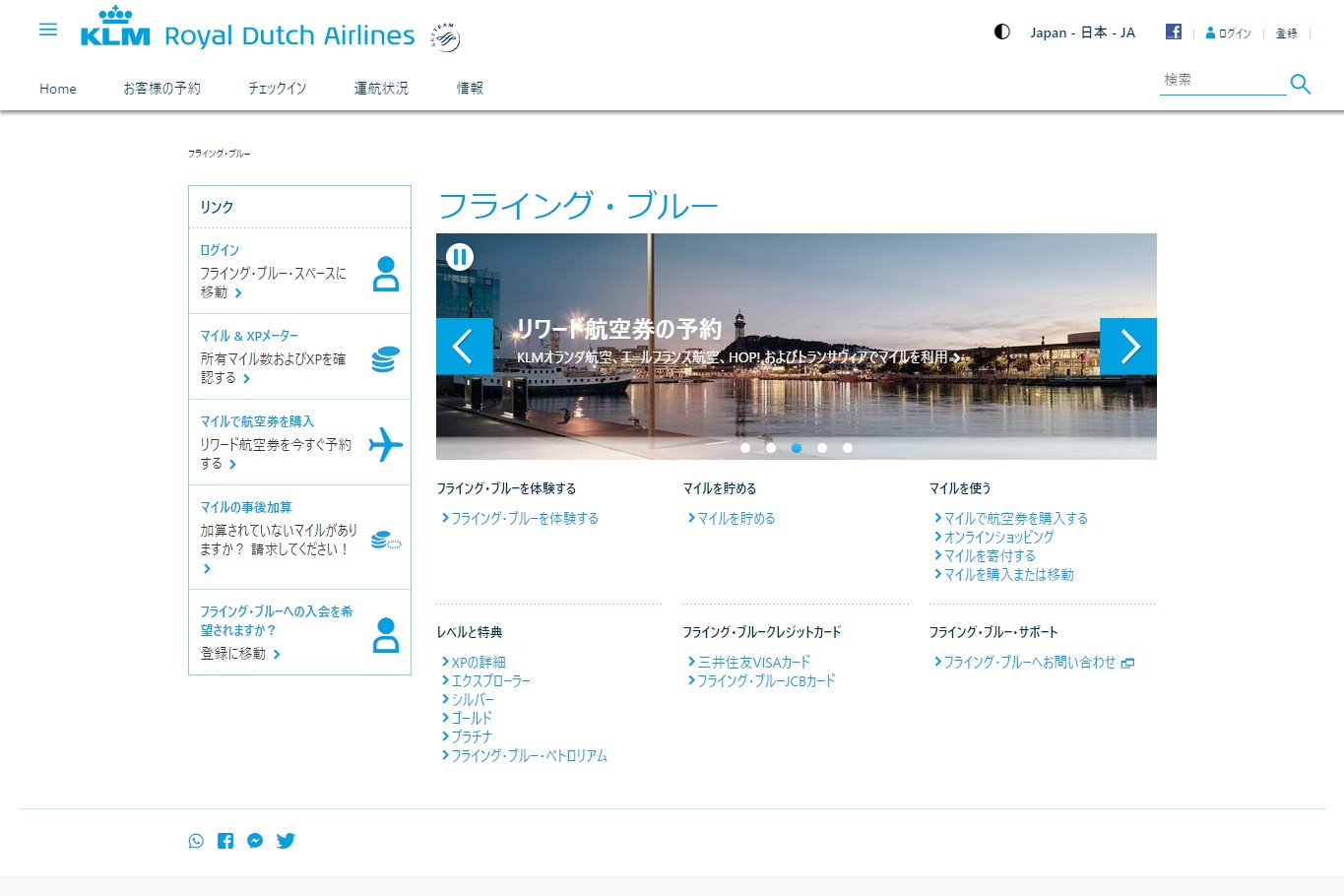Open the 情報 menu item
This screenshot has height=896, width=1344.
pos(470,89)
